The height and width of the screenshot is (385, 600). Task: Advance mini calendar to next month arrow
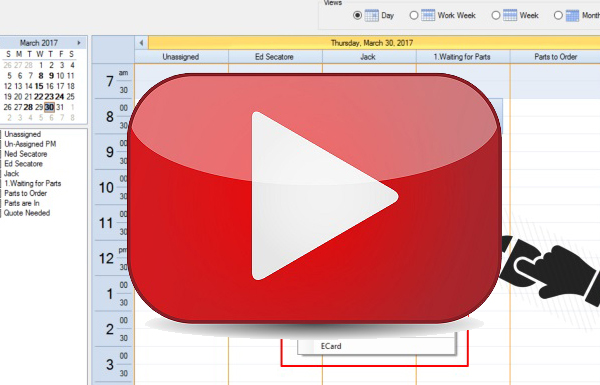[x=79, y=42]
